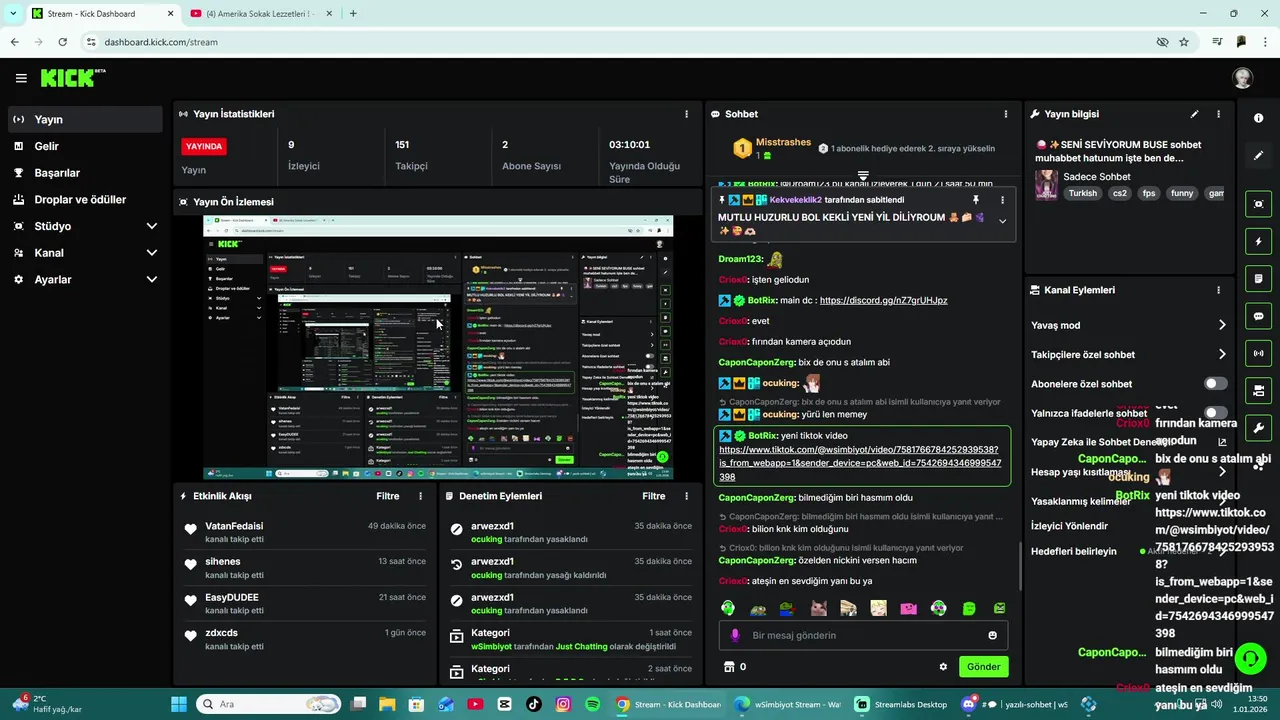Open Streamlabs Desktop from the taskbar
Screen dimensions: 1280x720
[900, 704]
